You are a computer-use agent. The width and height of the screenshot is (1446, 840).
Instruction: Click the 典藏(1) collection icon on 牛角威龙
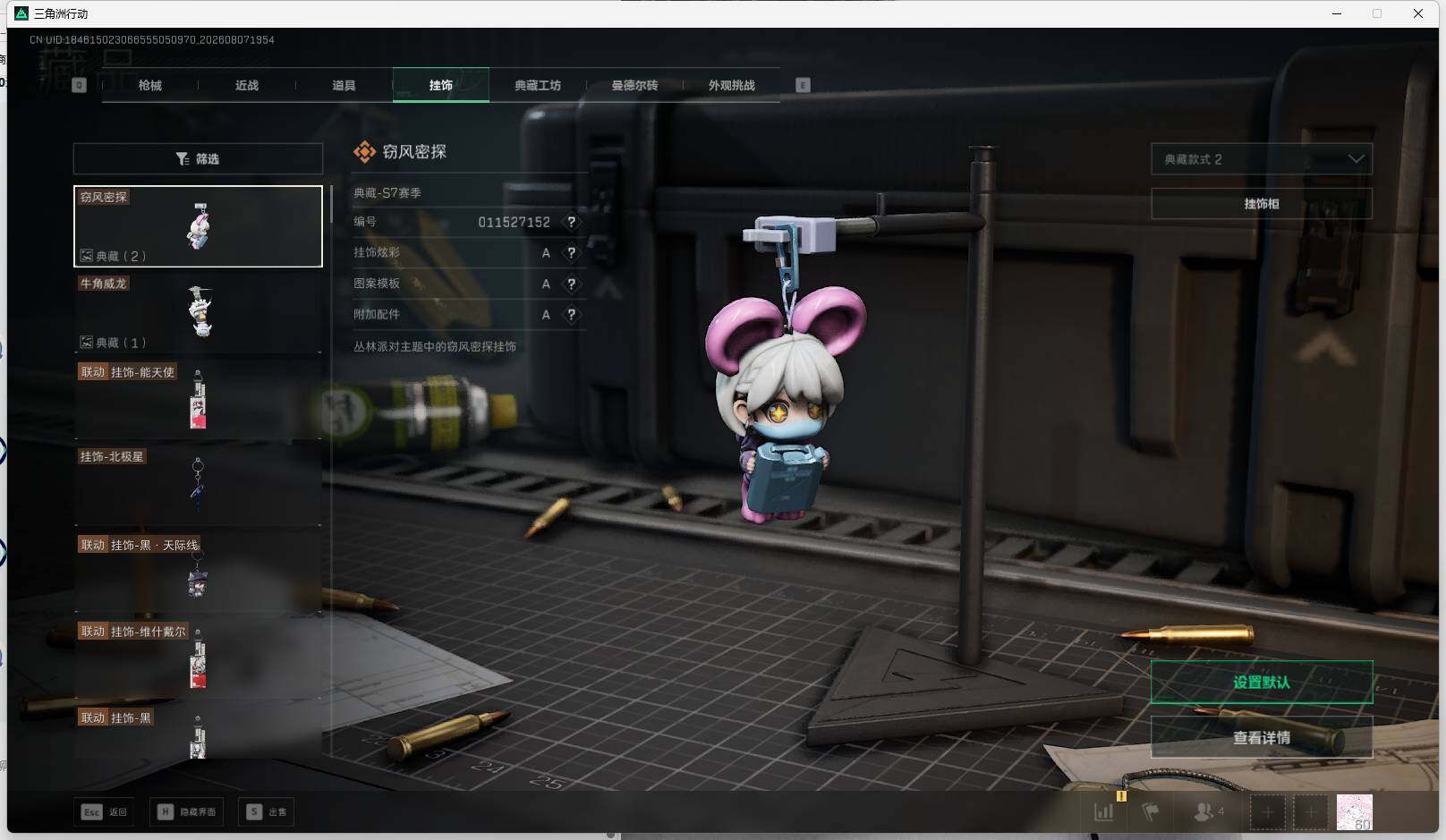87,343
